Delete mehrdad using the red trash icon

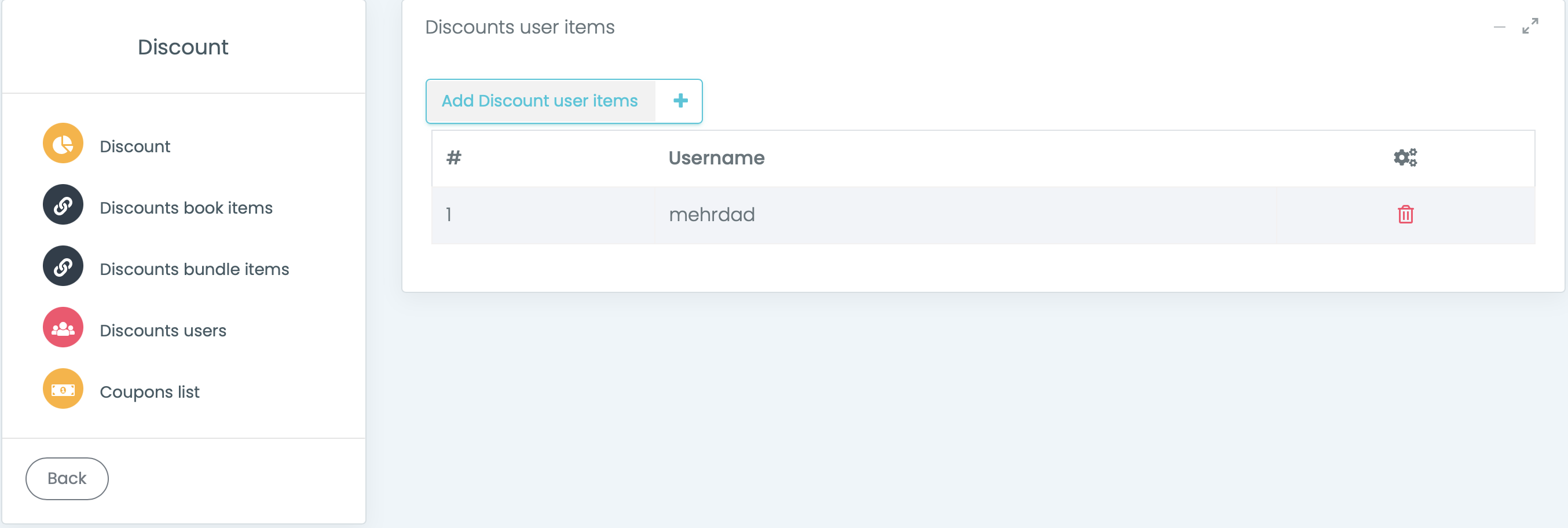[1405, 215]
